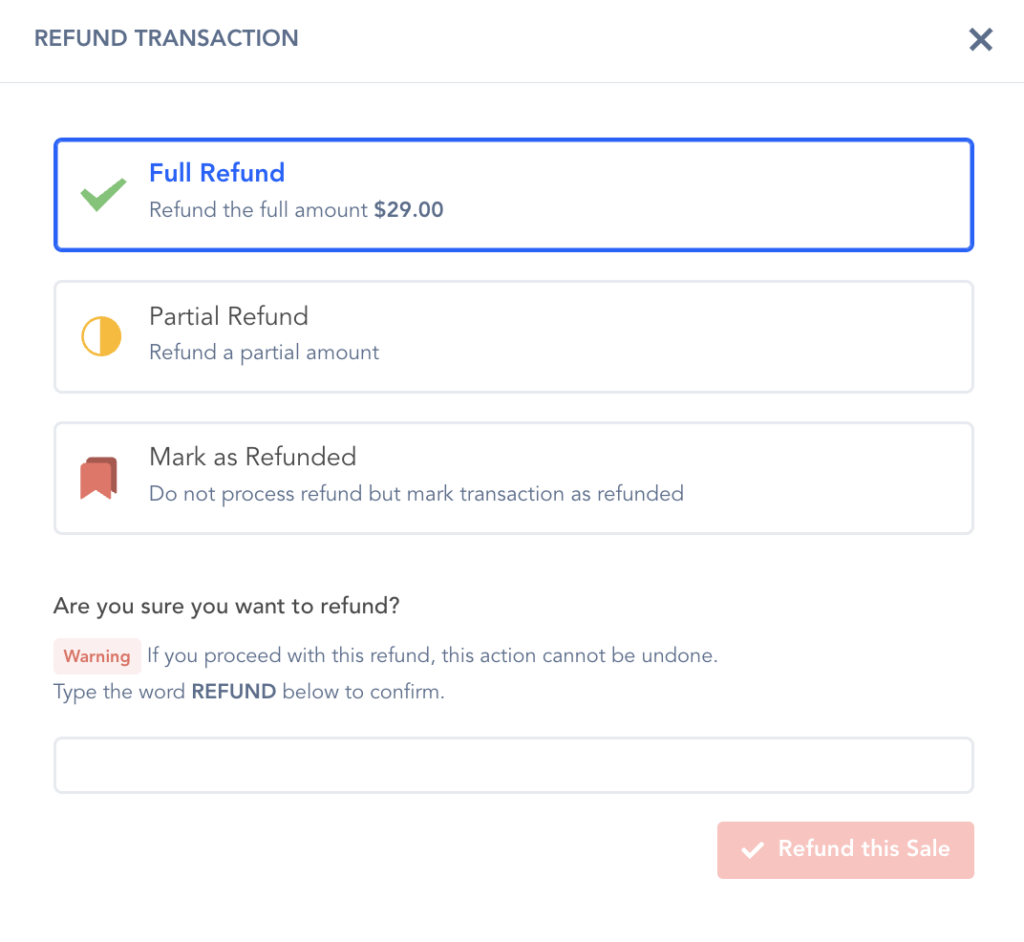Click the green checkmark icon for Full Refund

click(103, 194)
